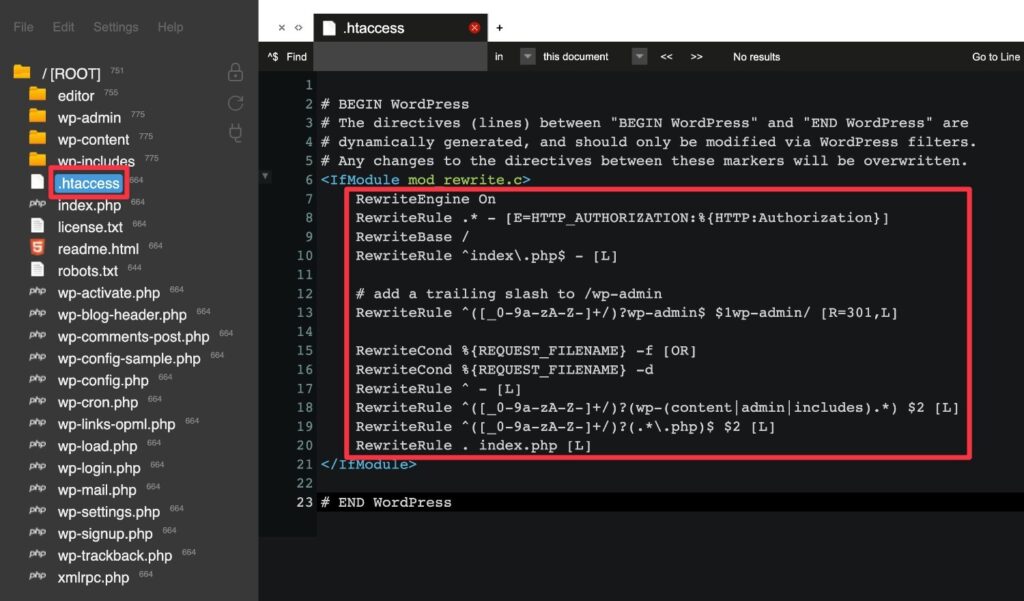Jump to the previous search result
This screenshot has height=601, width=1024.
(667, 57)
